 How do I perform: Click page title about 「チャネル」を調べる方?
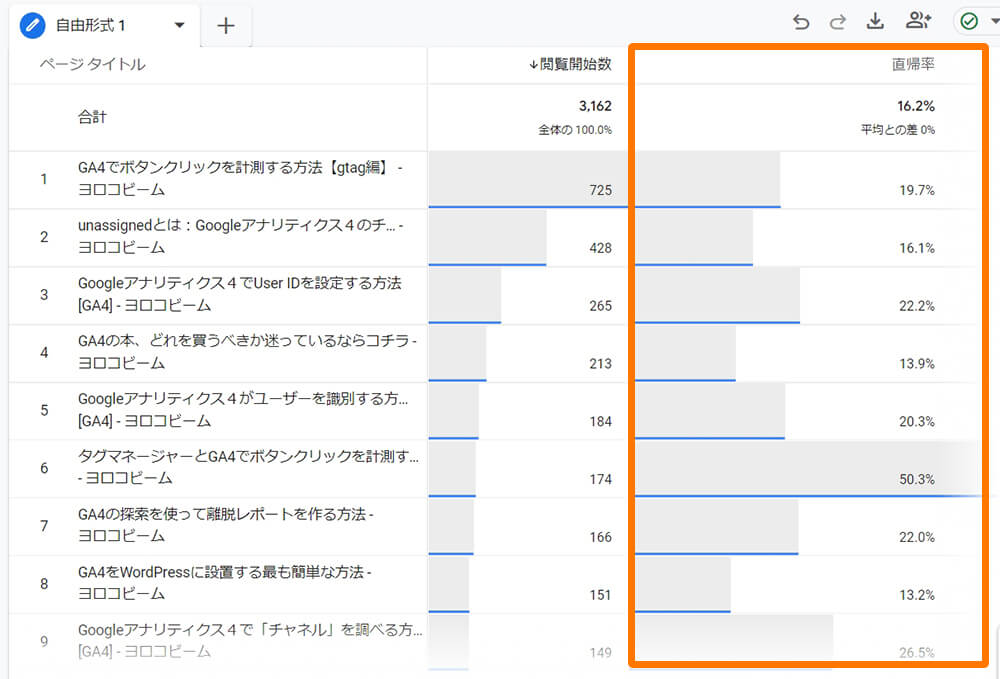click(250, 641)
